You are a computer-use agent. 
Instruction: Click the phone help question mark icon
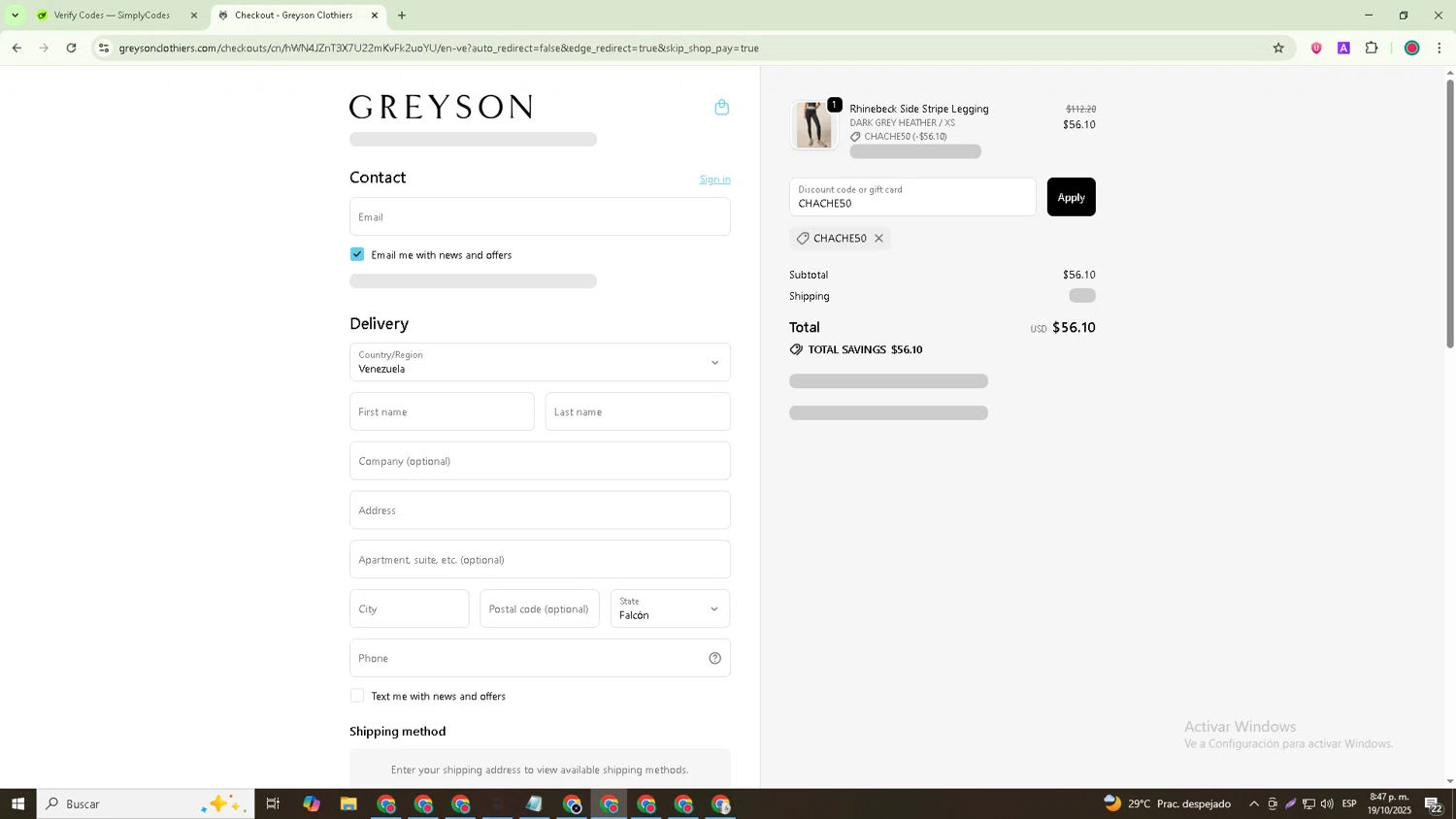[714, 658]
